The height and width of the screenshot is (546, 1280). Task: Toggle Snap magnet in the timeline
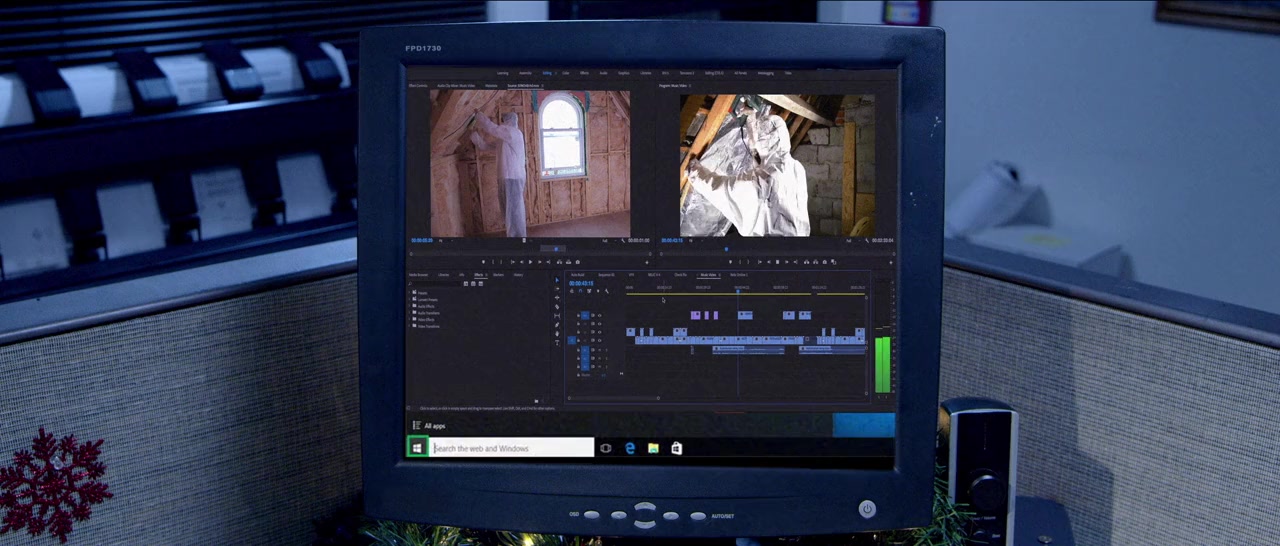pos(580,291)
